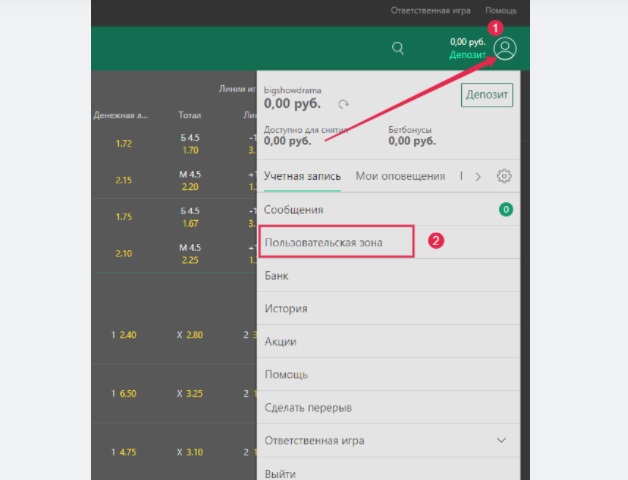
Task: Click Доступно для снятия amount
Action: click(287, 141)
